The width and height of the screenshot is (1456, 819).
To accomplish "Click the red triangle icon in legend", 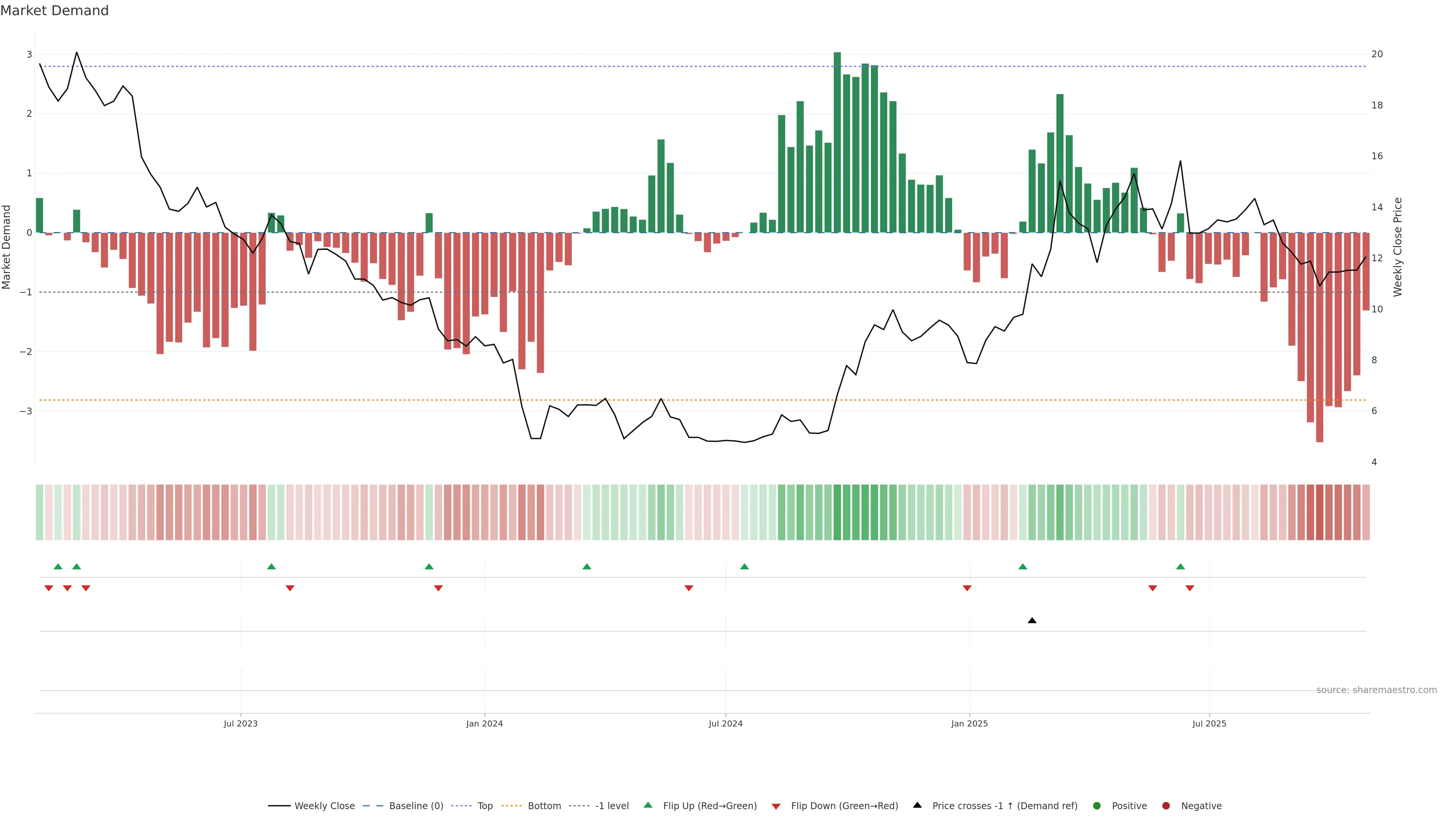I will click(x=776, y=806).
